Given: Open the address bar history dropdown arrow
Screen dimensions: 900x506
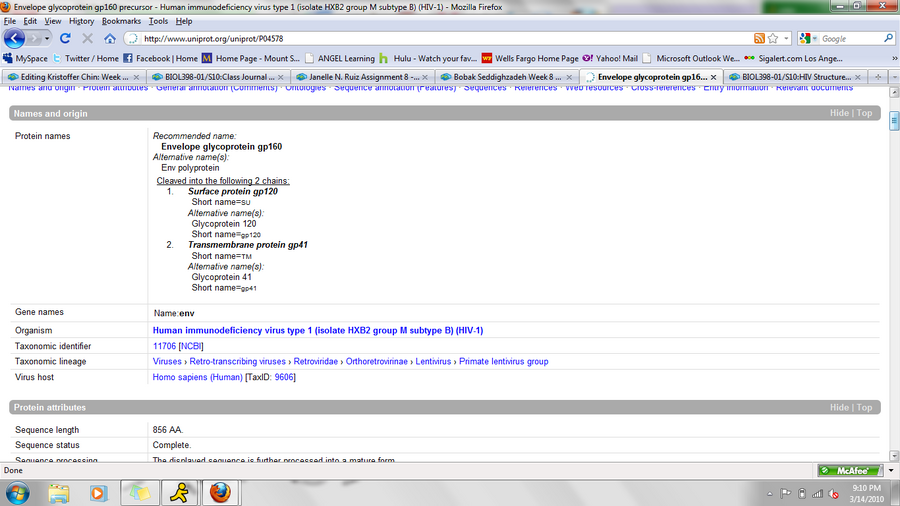Looking at the screenshot, I should click(786, 38).
